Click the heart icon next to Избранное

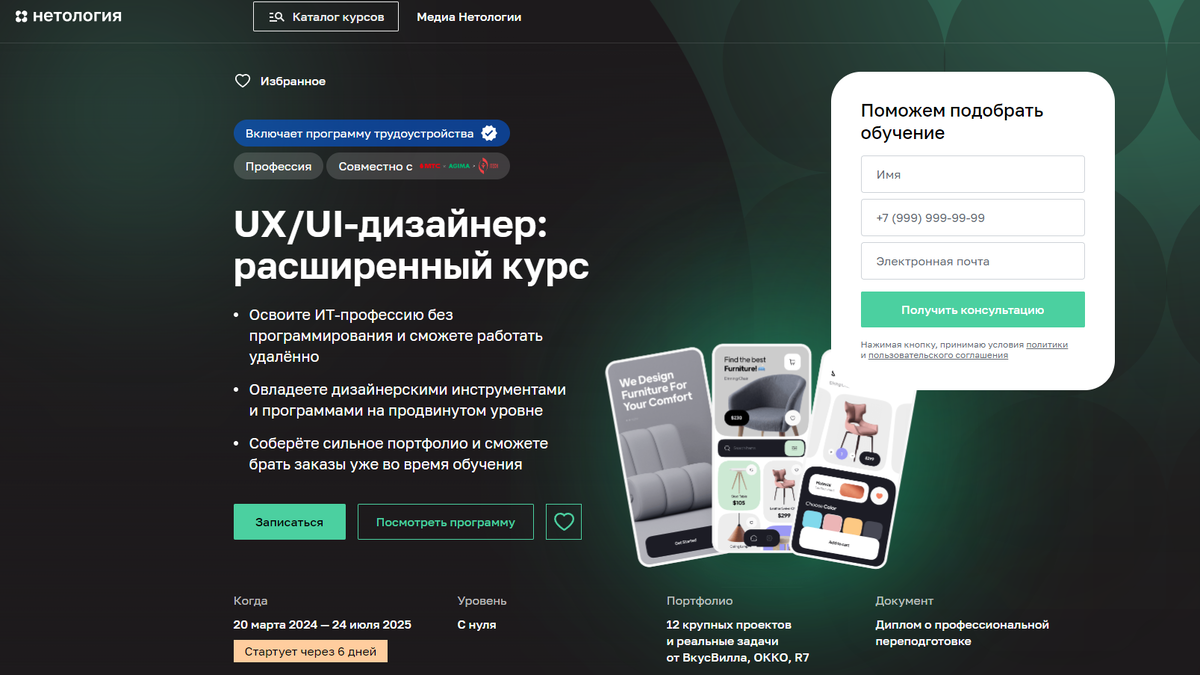[x=242, y=81]
